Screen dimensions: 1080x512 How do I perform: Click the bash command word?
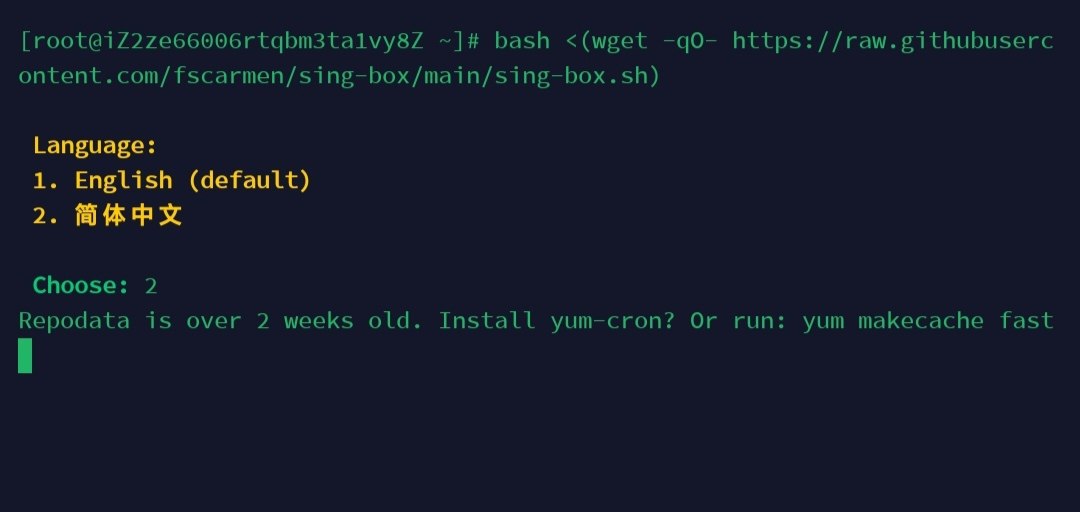tap(522, 41)
